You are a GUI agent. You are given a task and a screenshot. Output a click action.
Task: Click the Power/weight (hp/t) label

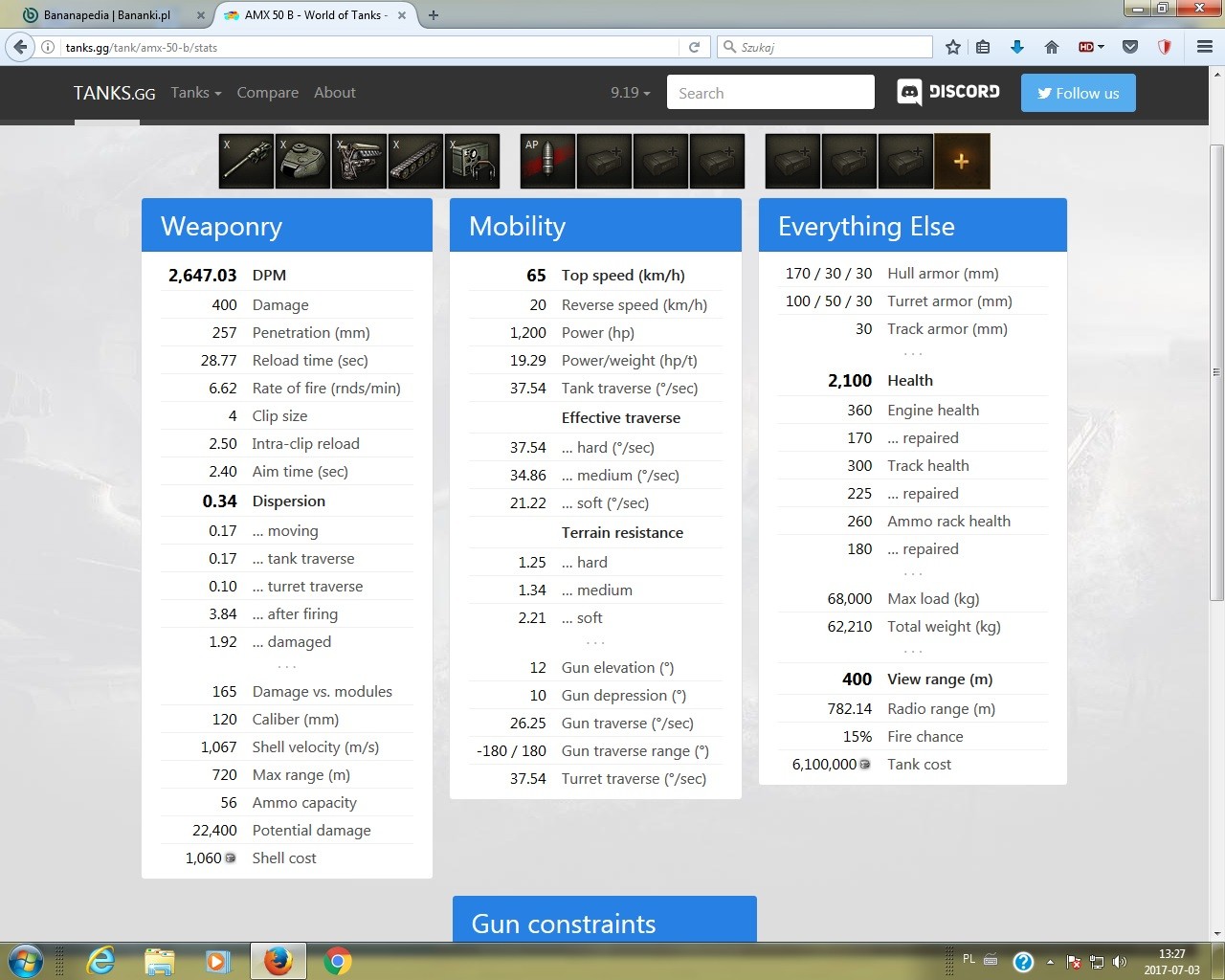[630, 361]
